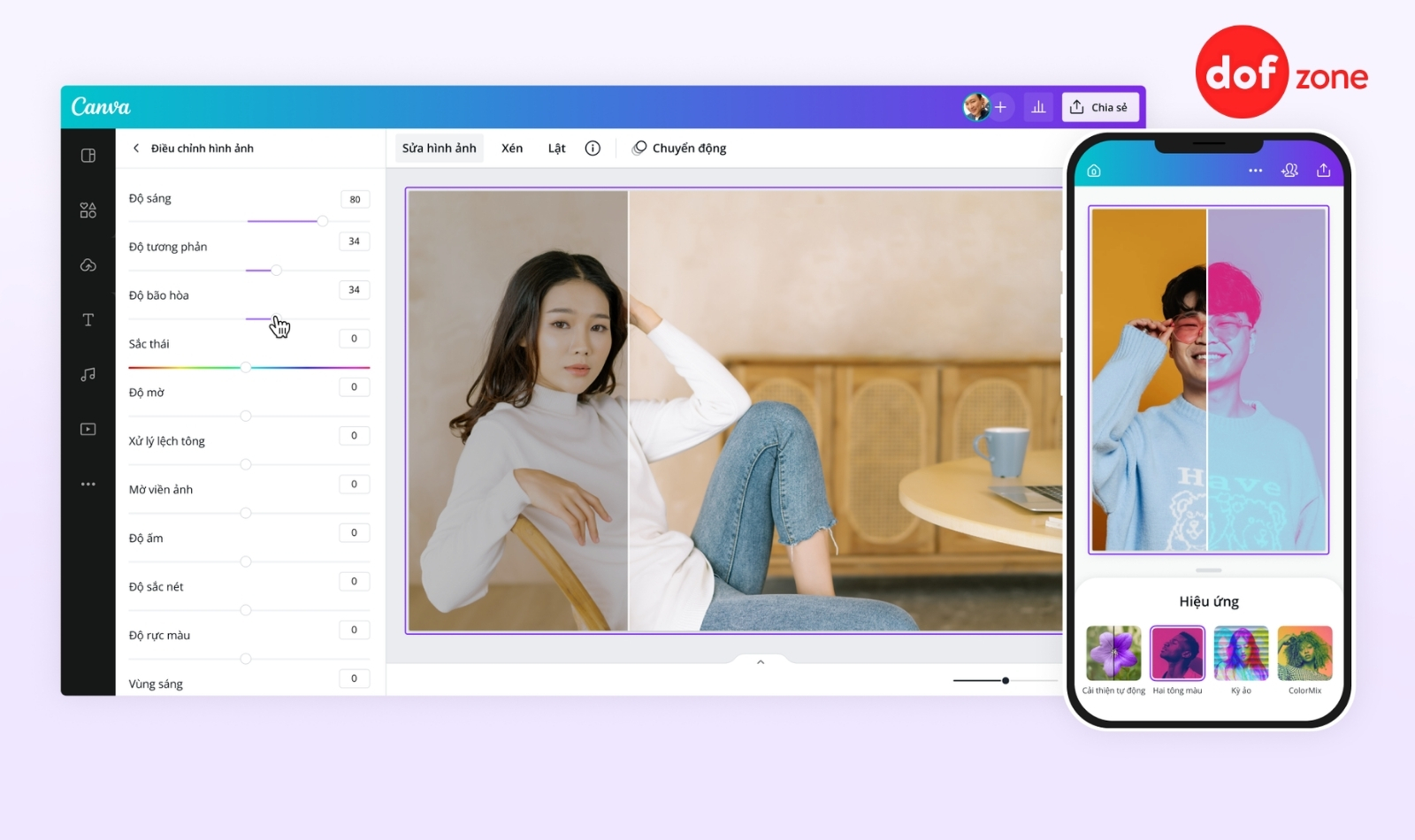
Task: Click the Độ ấm value field
Action: point(355,533)
